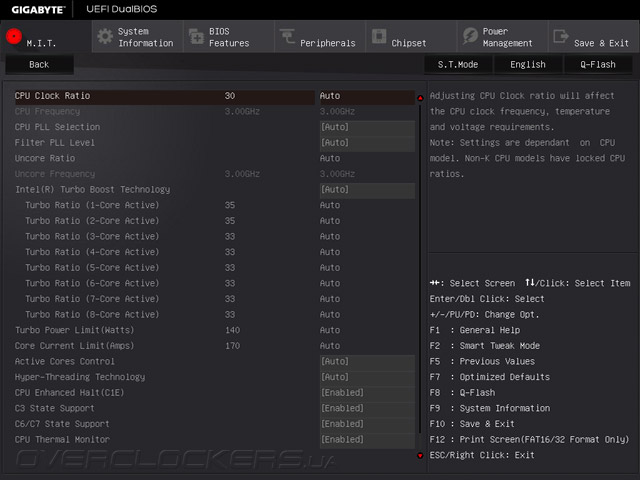Switch to System Information tab

138,37
